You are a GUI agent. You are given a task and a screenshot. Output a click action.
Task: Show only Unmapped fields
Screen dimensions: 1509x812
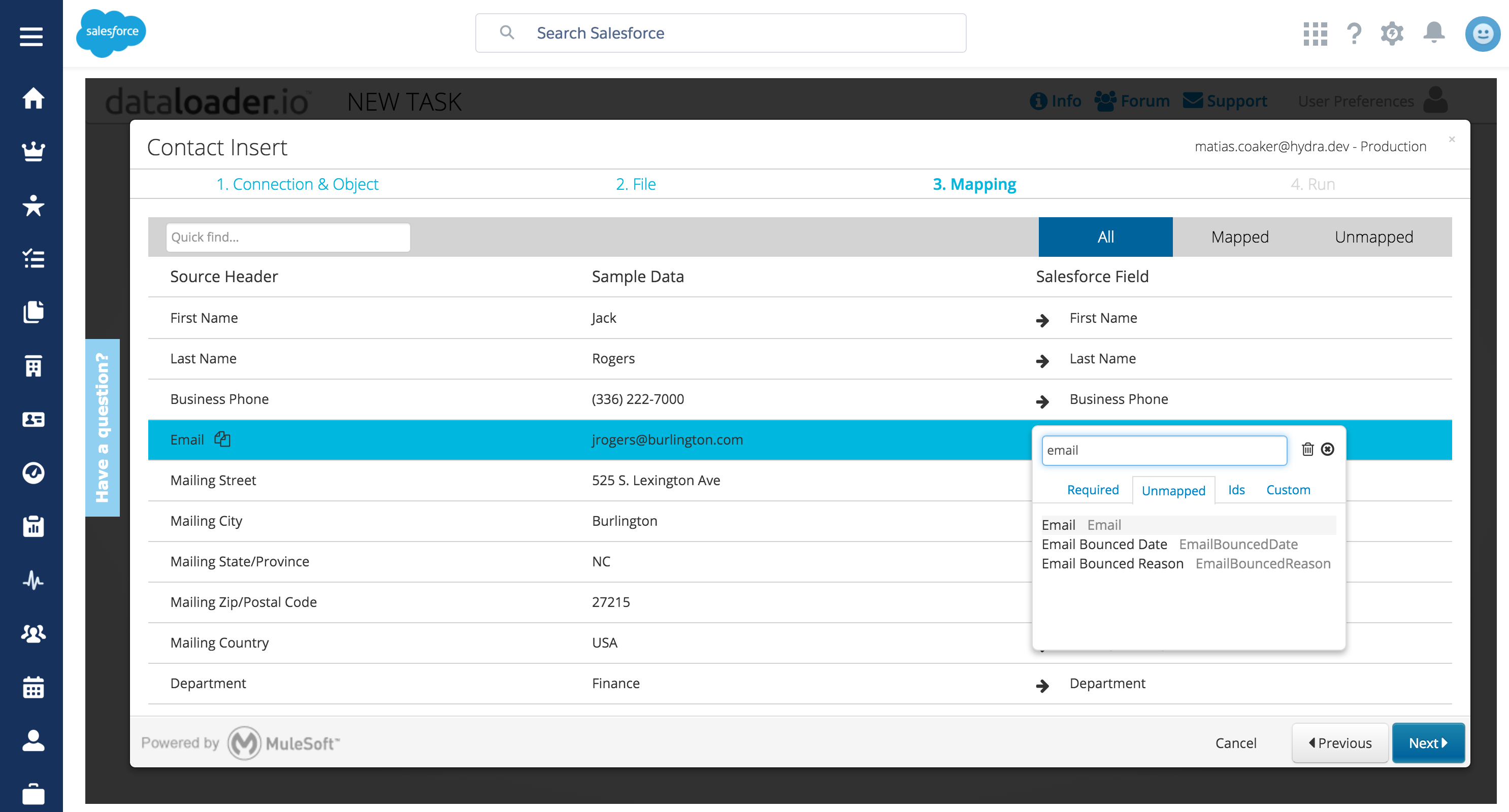1373,237
